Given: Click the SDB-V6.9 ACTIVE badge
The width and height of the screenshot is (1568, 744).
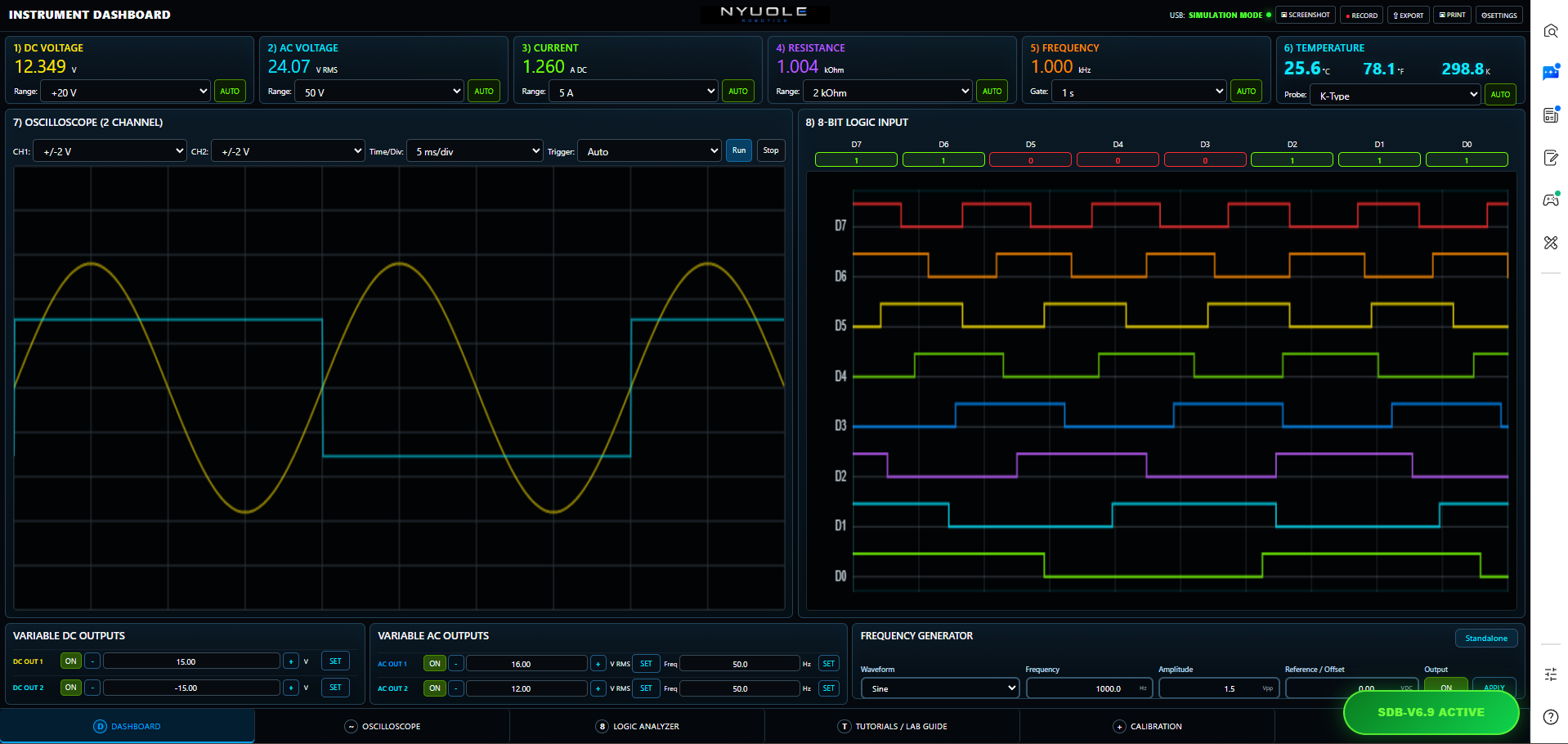Looking at the screenshot, I should click(x=1431, y=712).
